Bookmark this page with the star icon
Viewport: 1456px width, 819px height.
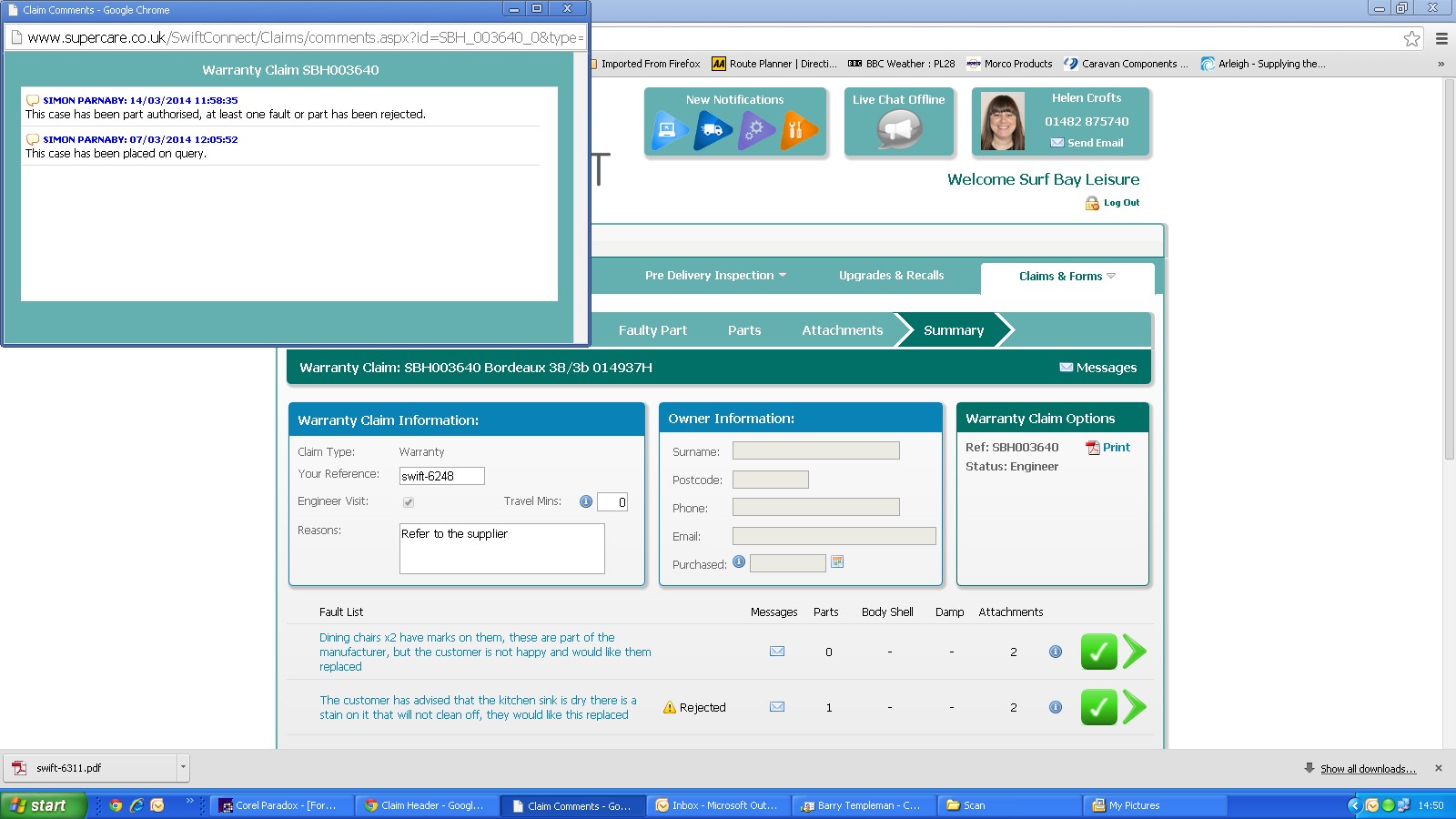[1411, 38]
